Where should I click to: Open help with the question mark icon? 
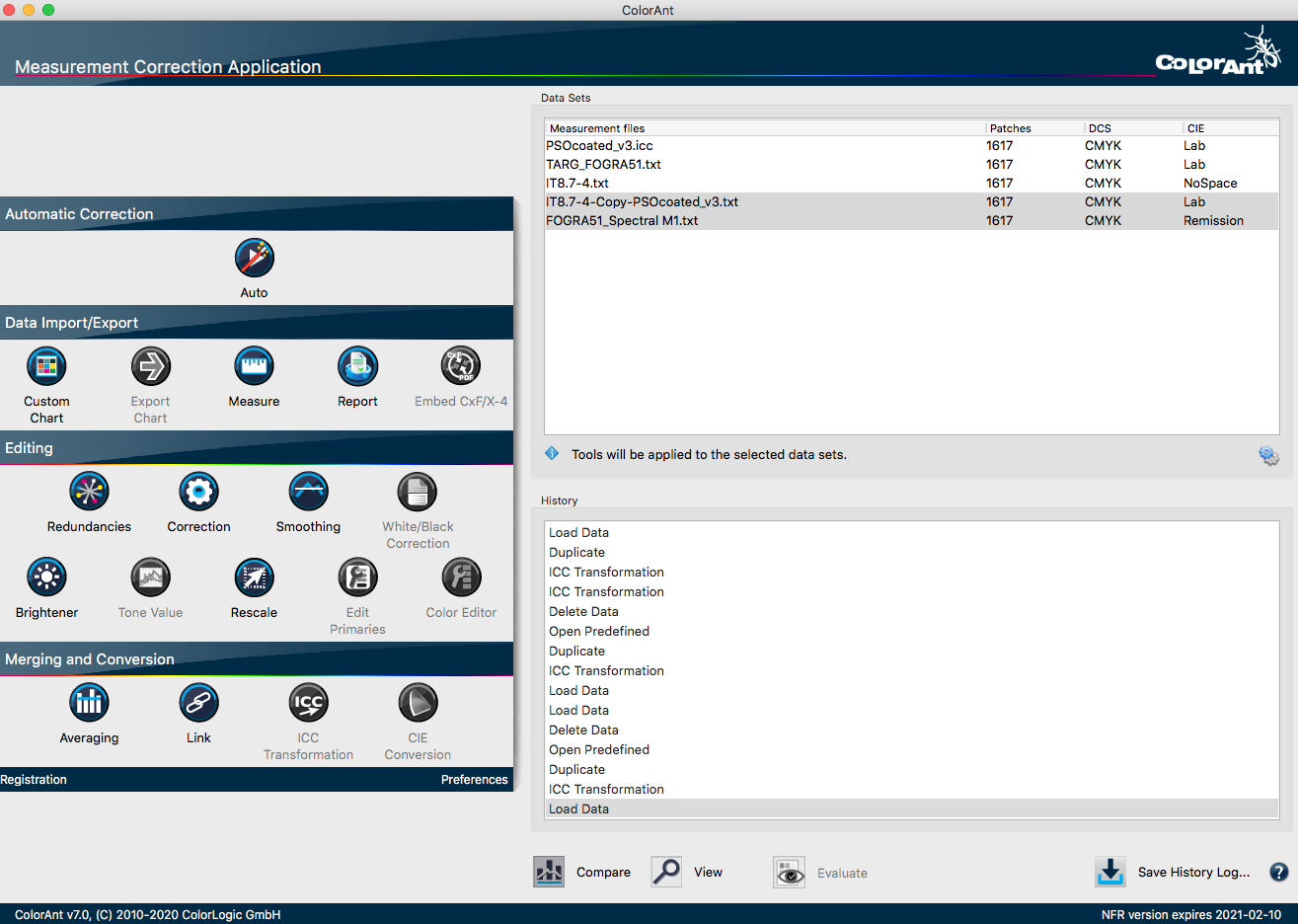1279,872
